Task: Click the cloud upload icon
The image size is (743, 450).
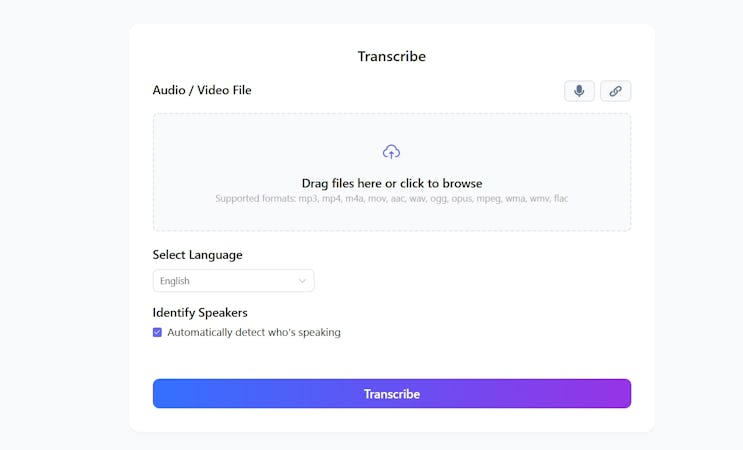Action: [391, 152]
